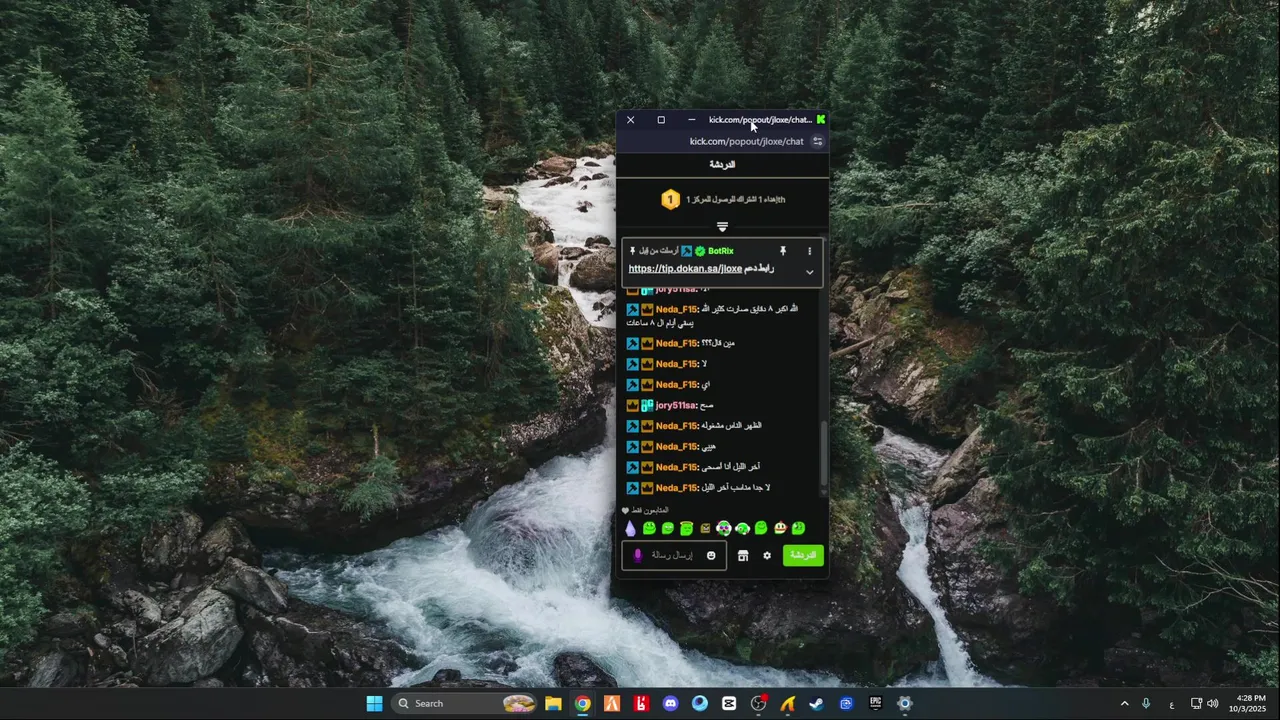Select the first green smiling blob emote
1280x720 pixels.
(649, 528)
